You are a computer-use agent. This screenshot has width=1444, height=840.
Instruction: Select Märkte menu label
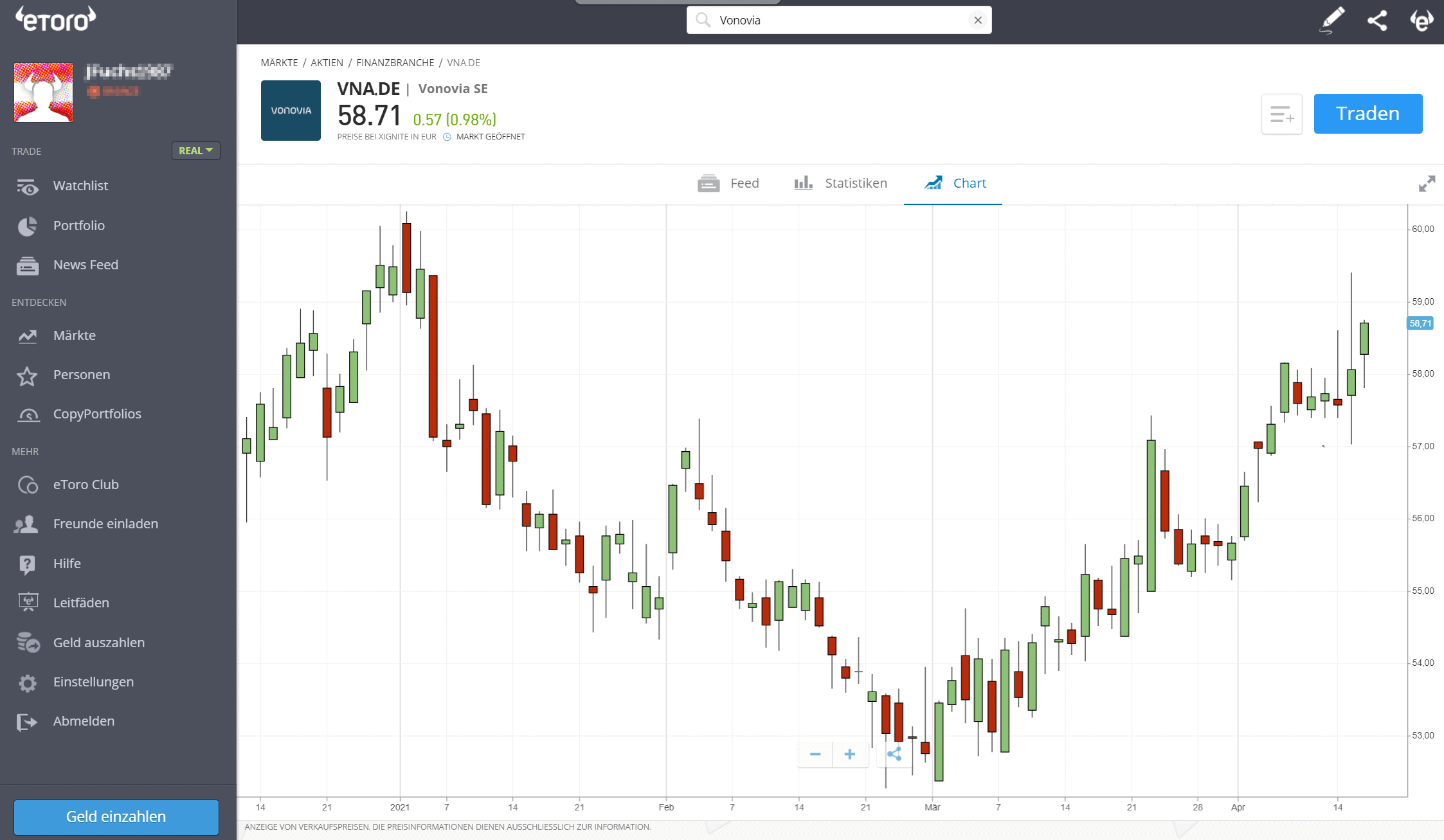click(x=75, y=335)
